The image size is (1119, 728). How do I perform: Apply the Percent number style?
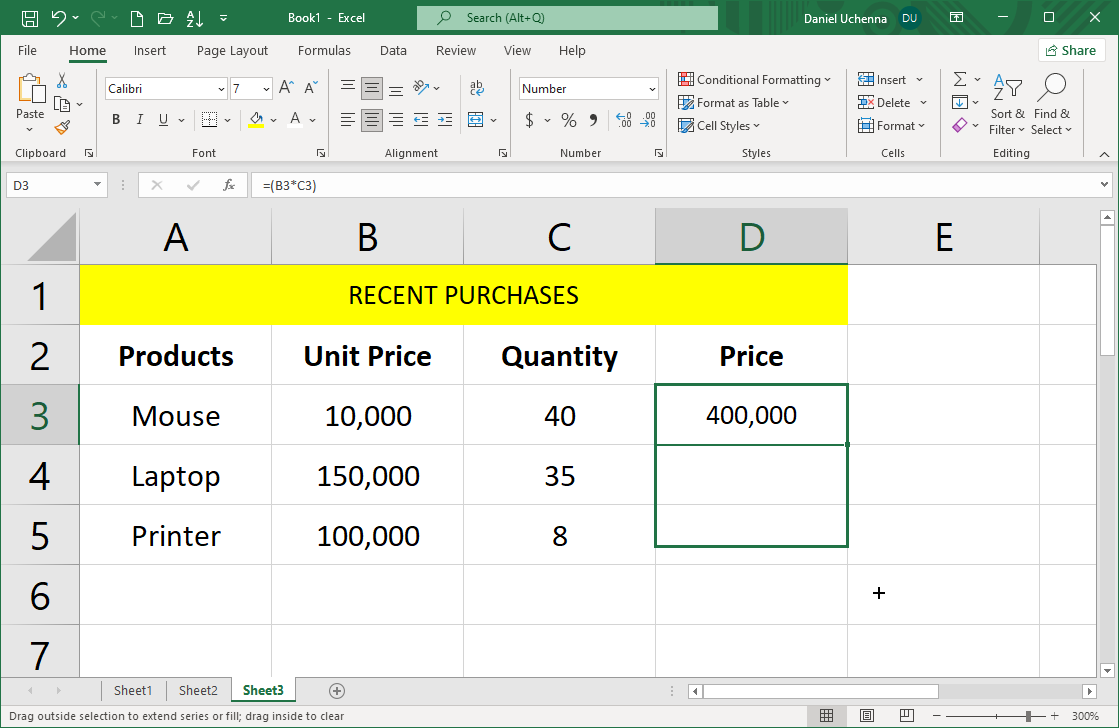pos(568,119)
